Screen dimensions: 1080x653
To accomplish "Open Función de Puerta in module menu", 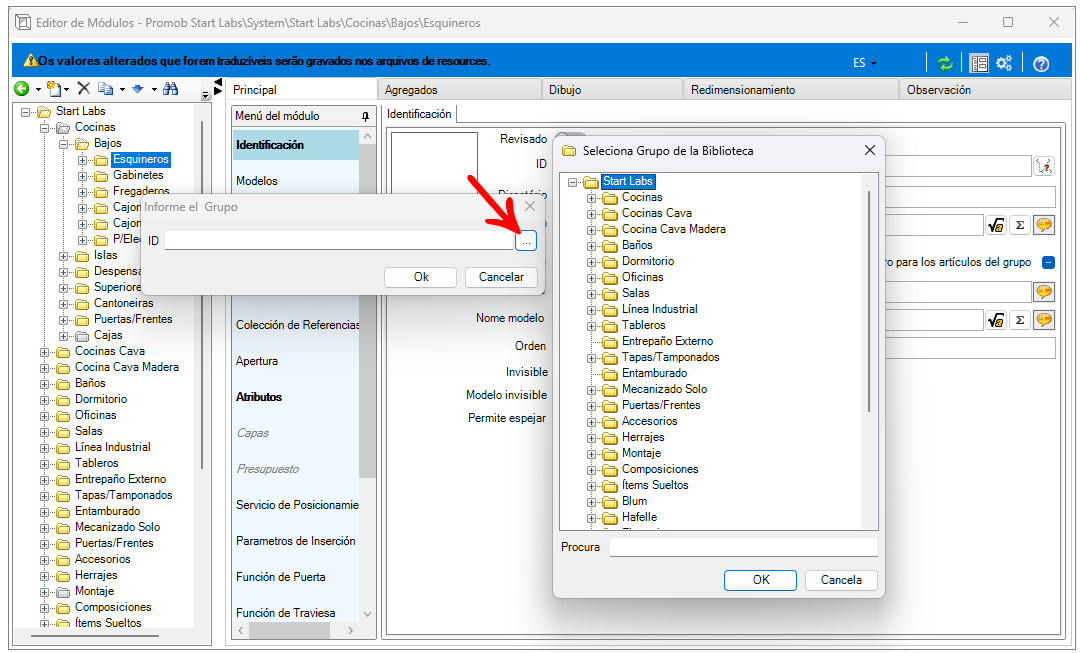I will [280, 577].
